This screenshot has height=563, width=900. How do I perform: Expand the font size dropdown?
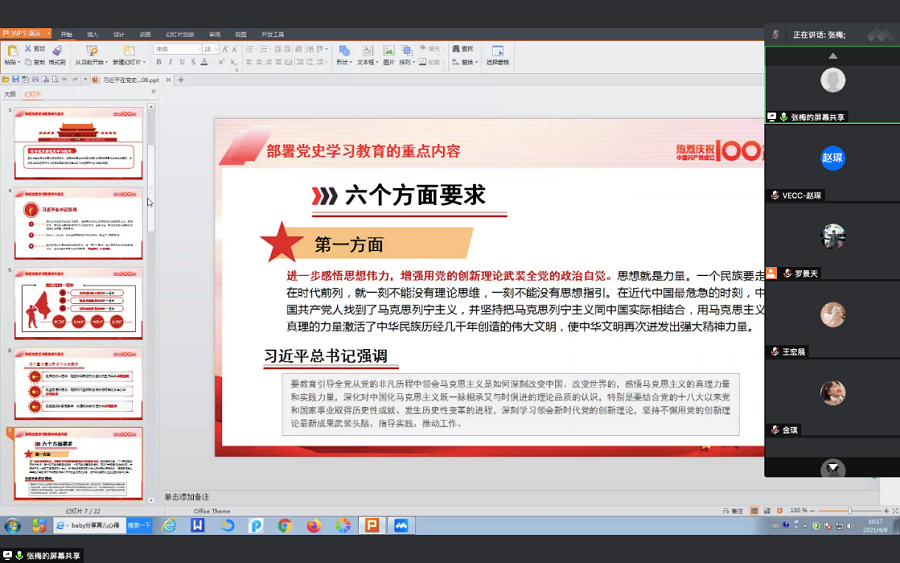pyautogui.click(x=211, y=49)
